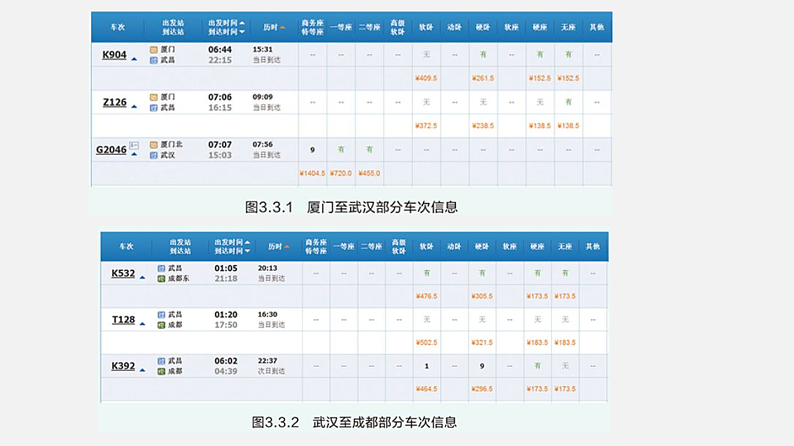The width and height of the screenshot is (794, 446).
Task: Click 厦门北 origin-station icon in G2046 row
Action: (153, 145)
